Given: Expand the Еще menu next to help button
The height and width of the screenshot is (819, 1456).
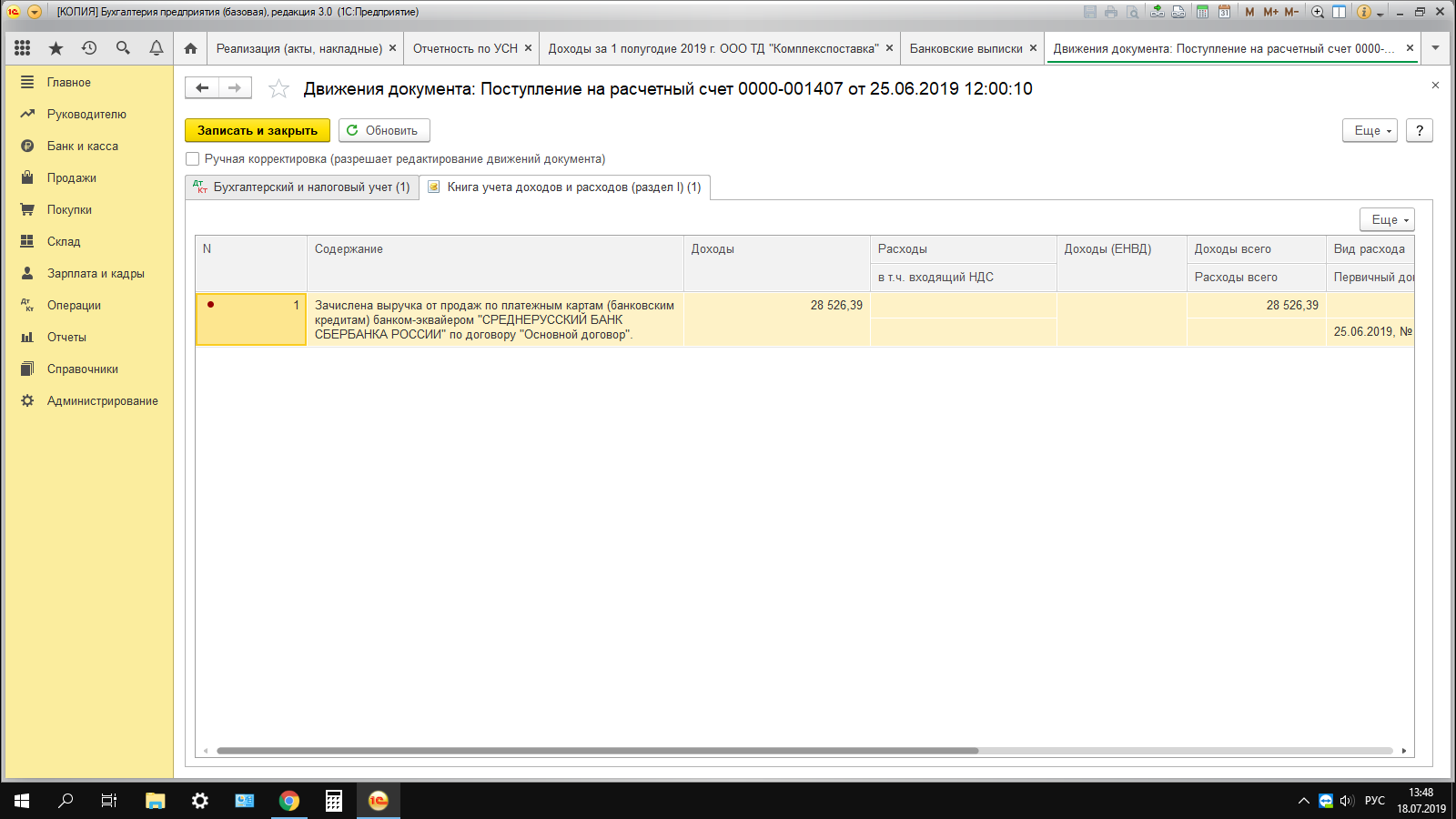Looking at the screenshot, I should (1370, 131).
